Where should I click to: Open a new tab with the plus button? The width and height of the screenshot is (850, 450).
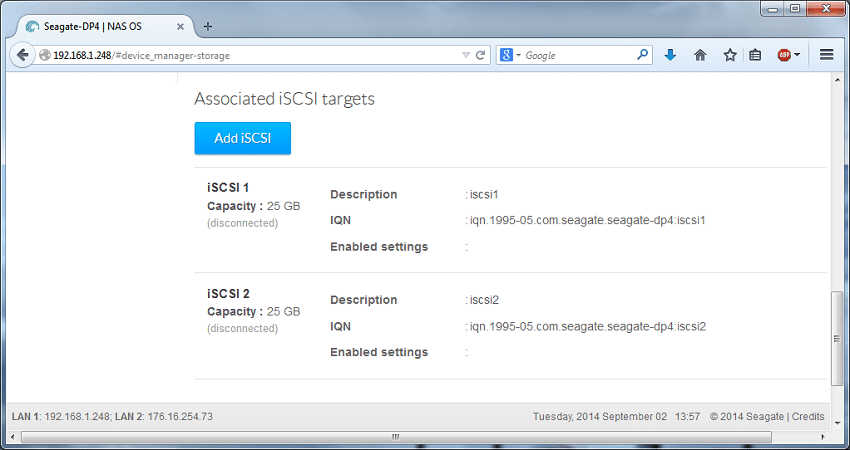(x=208, y=27)
